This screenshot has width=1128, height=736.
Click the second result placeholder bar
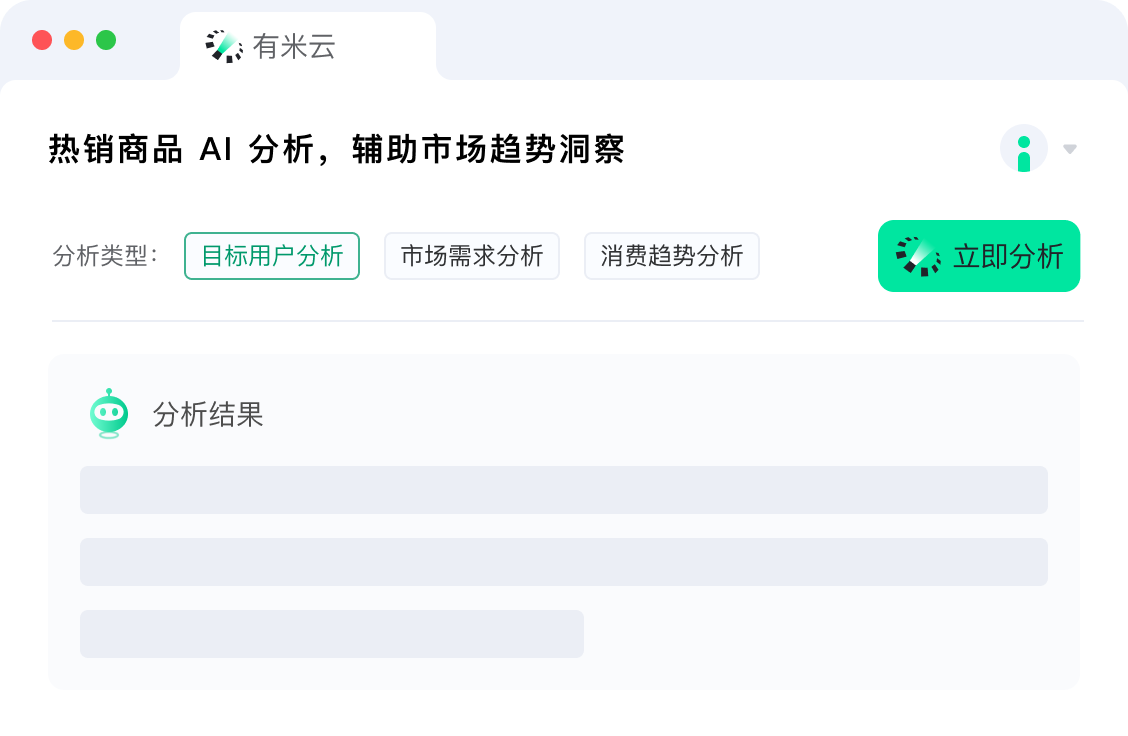click(563, 562)
